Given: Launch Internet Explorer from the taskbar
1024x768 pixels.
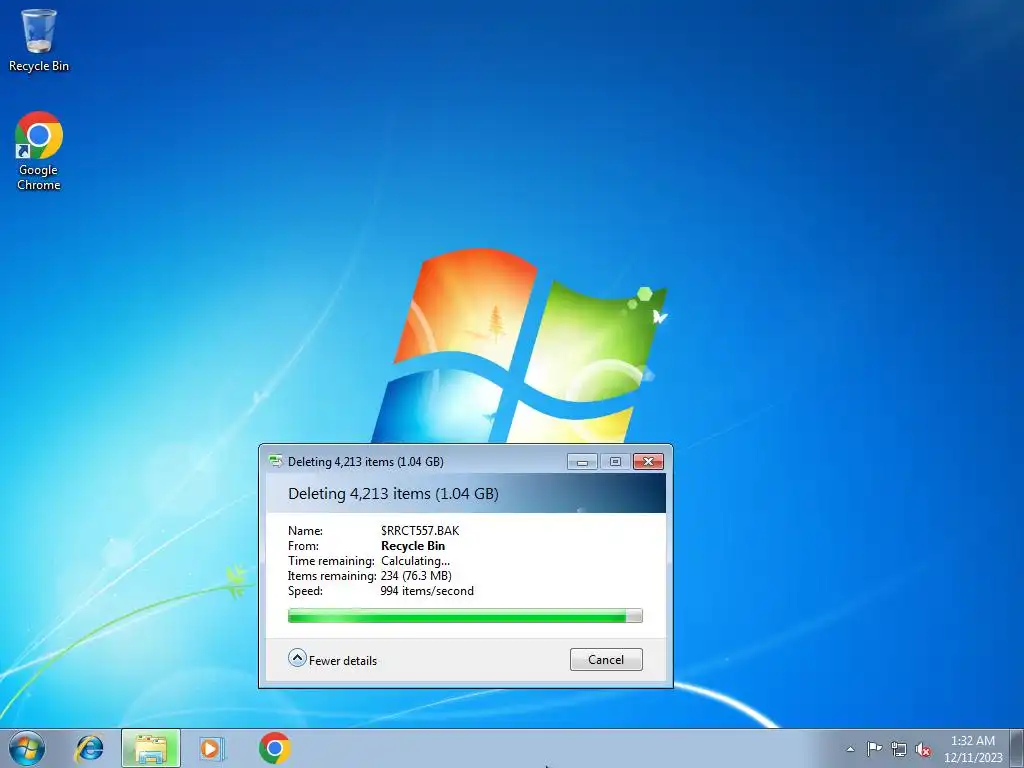Looking at the screenshot, I should click(x=89, y=748).
